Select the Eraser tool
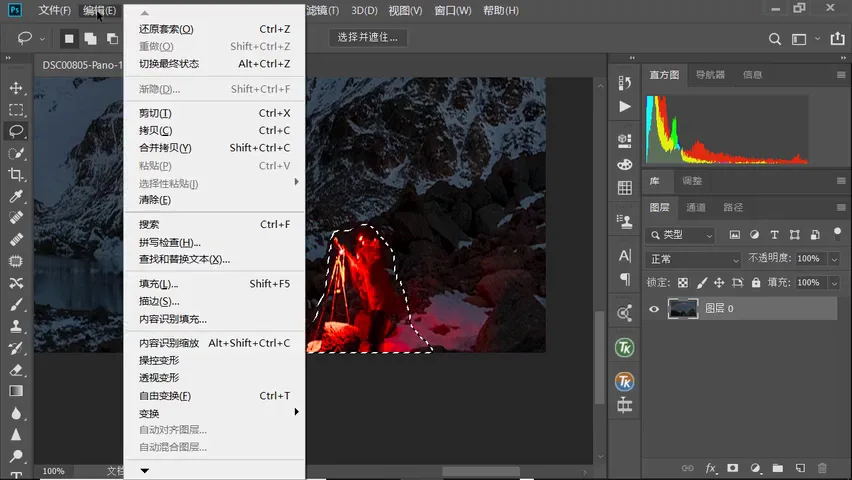852x480 pixels. 16,370
